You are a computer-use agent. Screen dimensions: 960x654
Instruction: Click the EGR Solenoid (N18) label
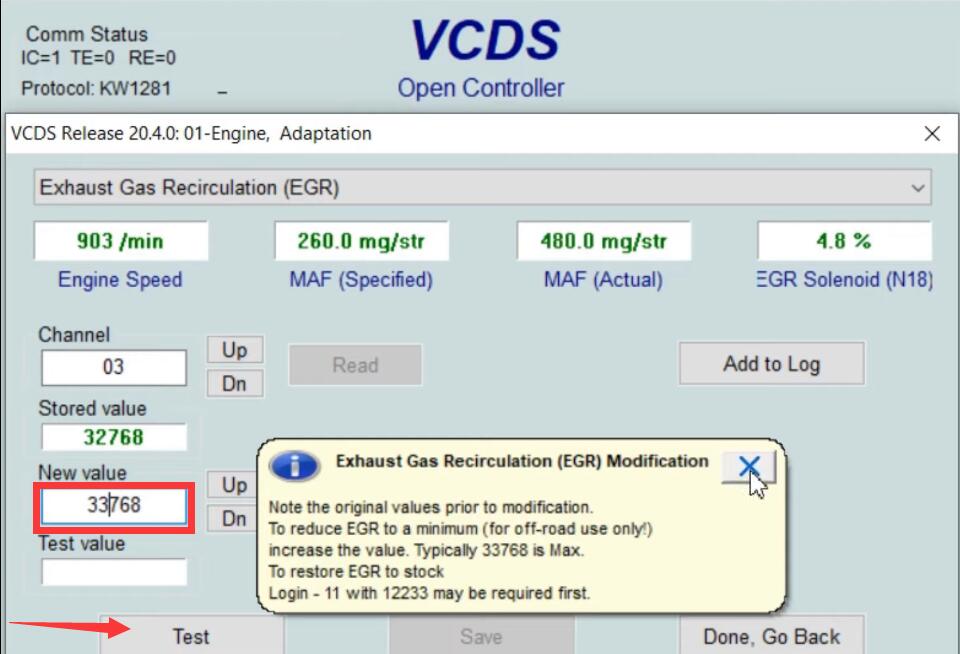click(845, 280)
